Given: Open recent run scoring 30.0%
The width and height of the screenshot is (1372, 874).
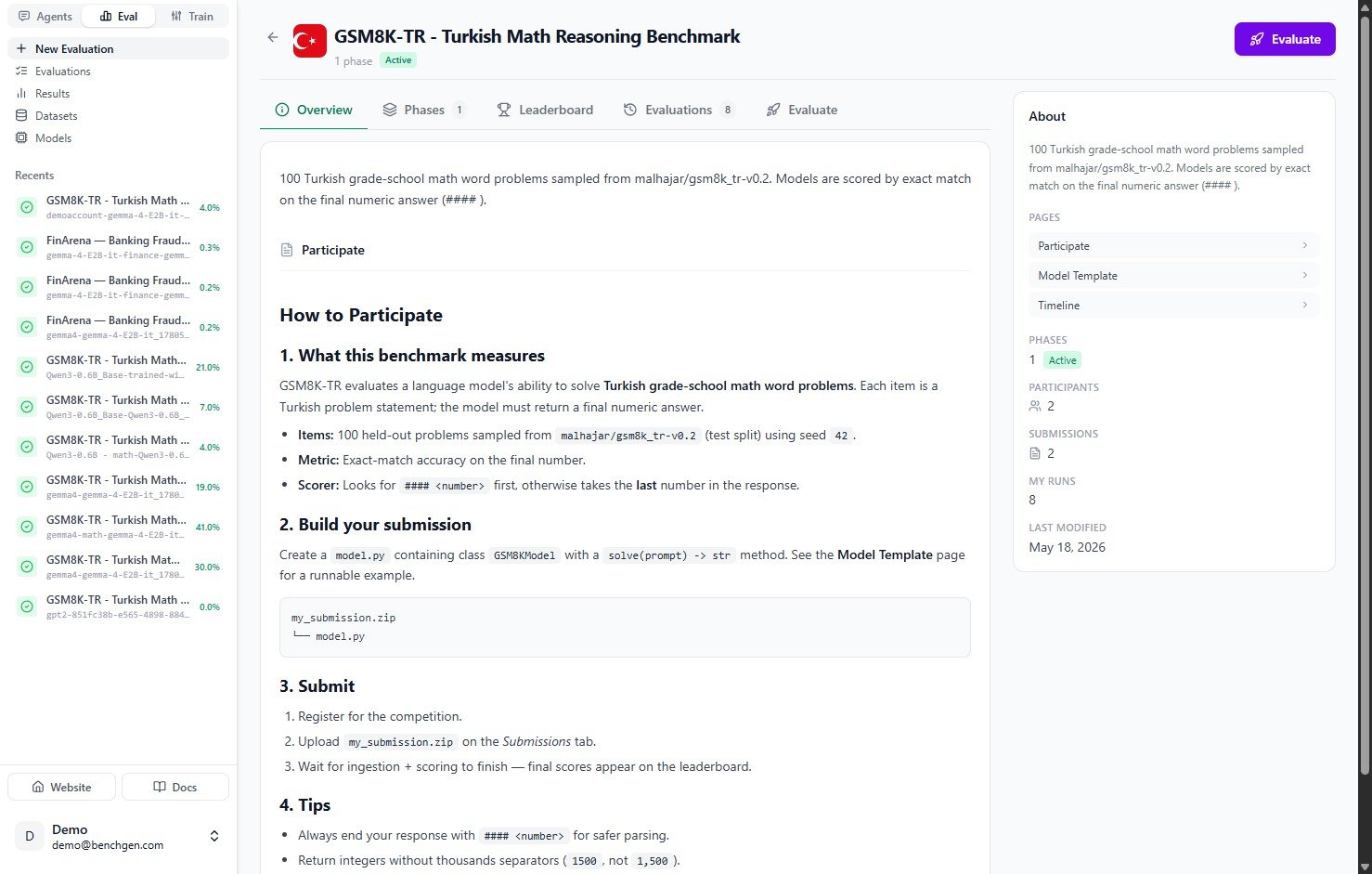Looking at the screenshot, I should pyautogui.click(x=118, y=567).
